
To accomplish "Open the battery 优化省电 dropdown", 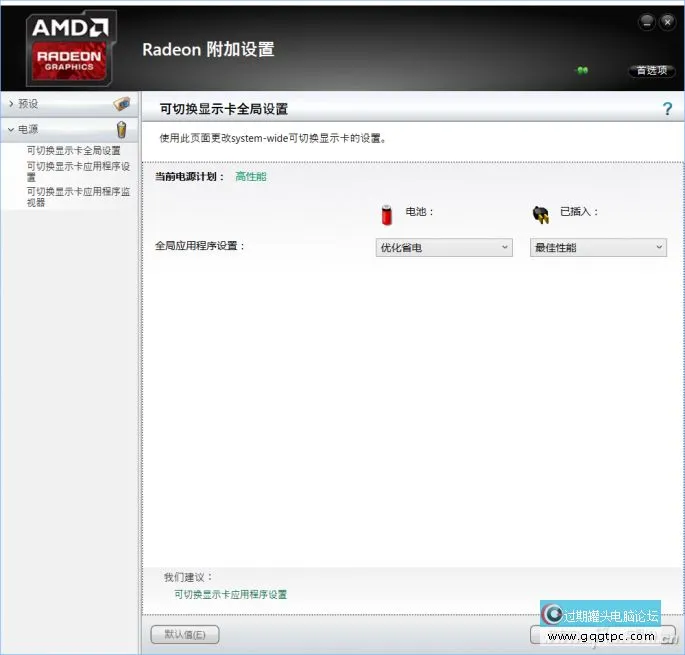I will 444,247.
